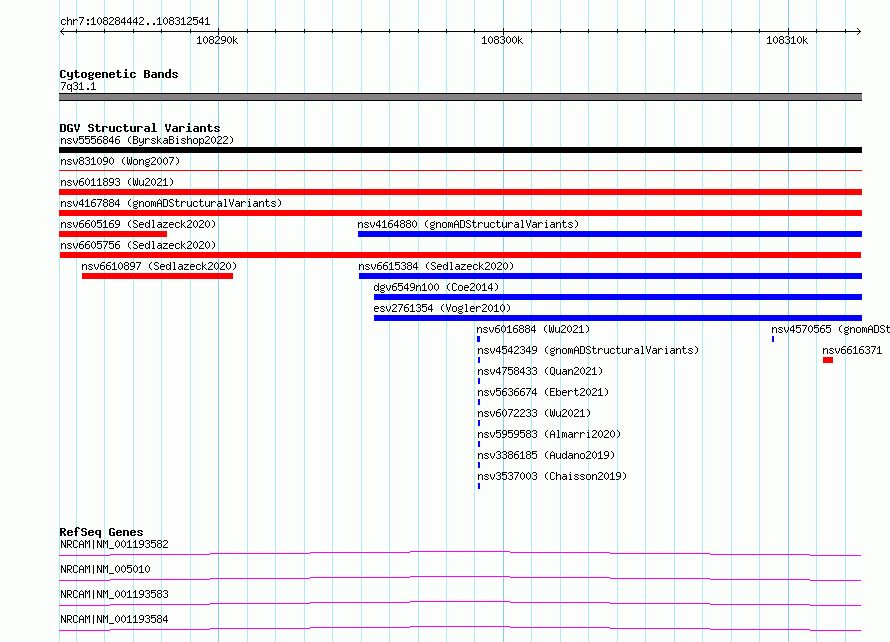This screenshot has height=642, width=890.
Task: Click the nsv6605169 (Sedlazeck2020) short red bar
Action: 113,234
